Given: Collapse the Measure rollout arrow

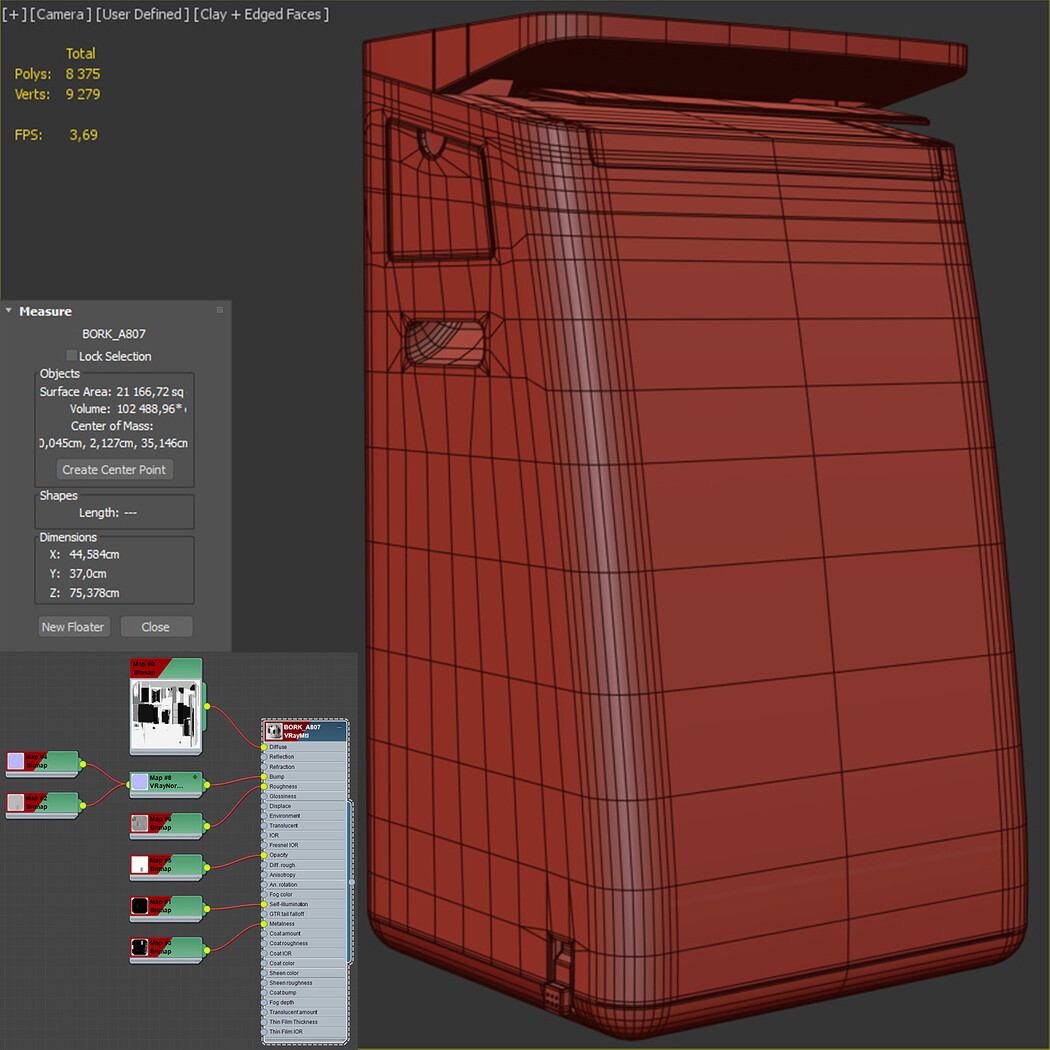Looking at the screenshot, I should [9, 311].
